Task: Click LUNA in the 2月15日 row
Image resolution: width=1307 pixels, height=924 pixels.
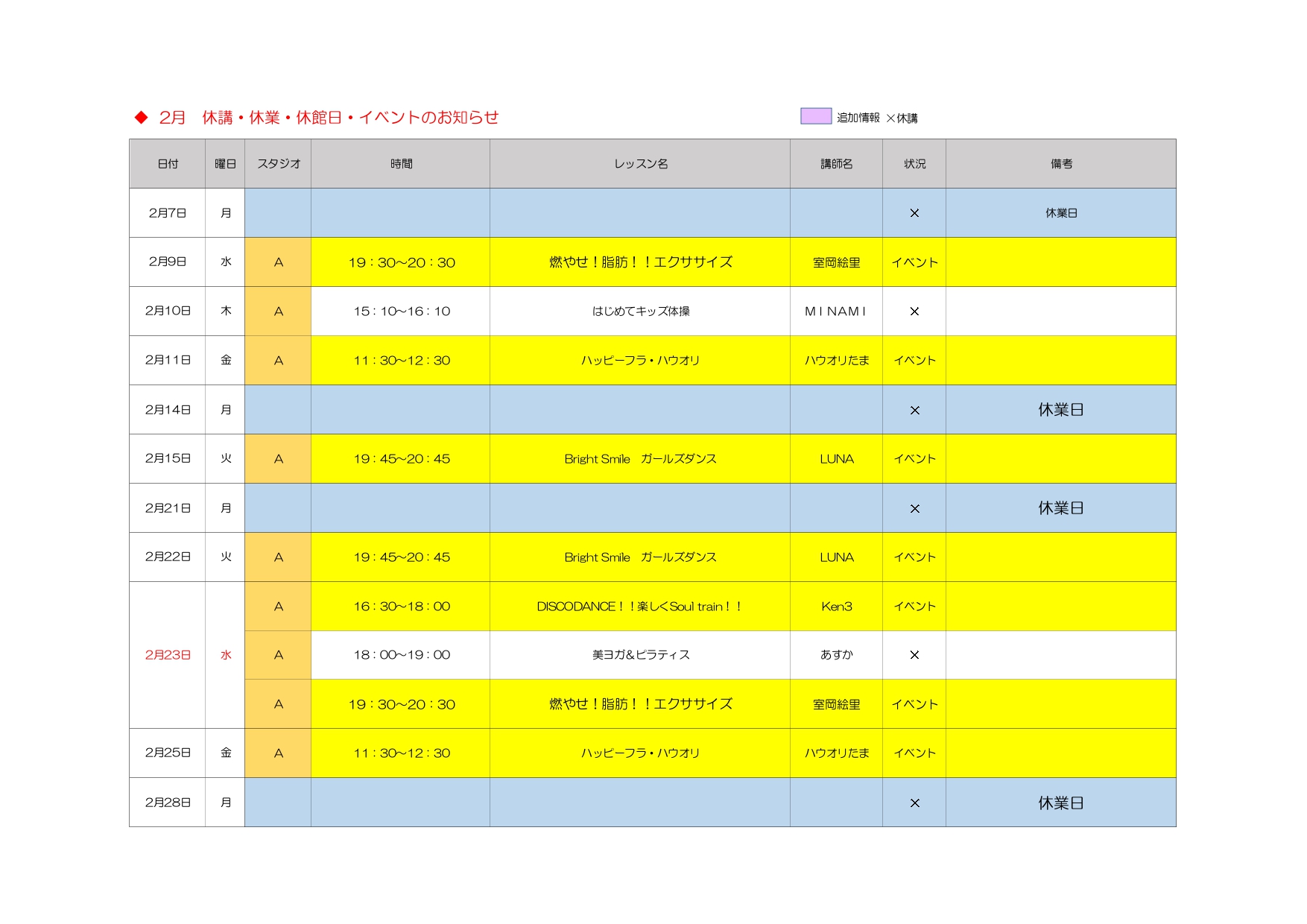Action: click(837, 459)
